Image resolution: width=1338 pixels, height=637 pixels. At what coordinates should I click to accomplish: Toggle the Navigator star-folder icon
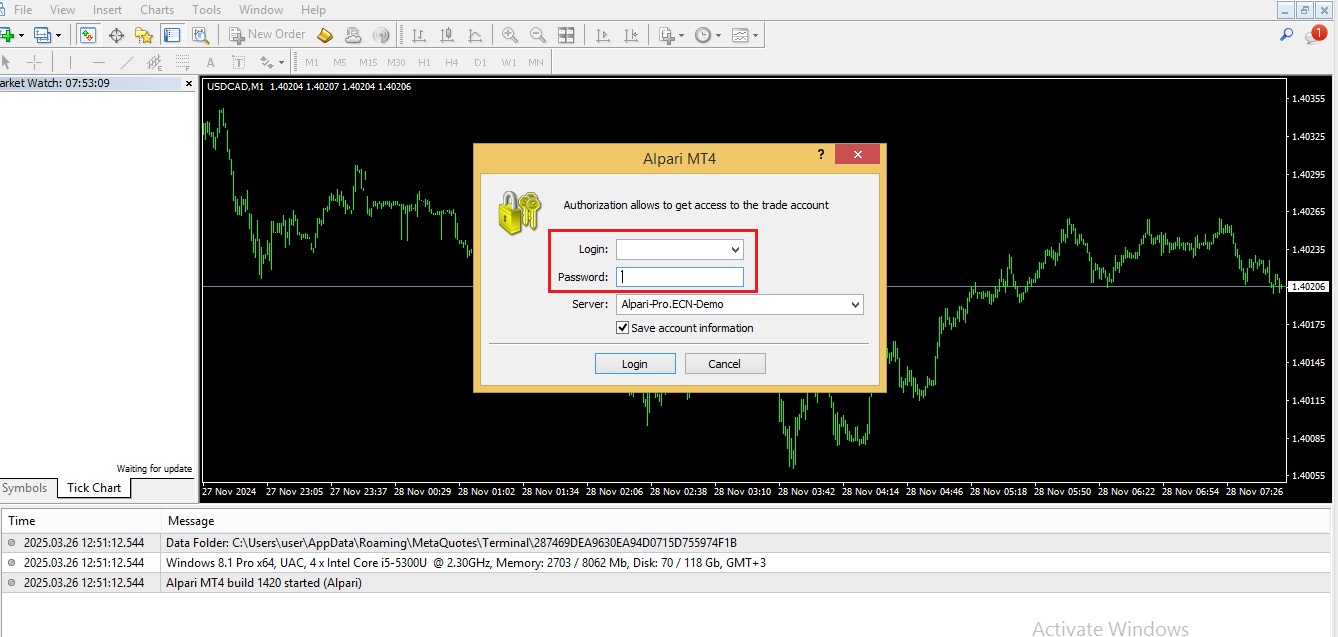pos(144,35)
